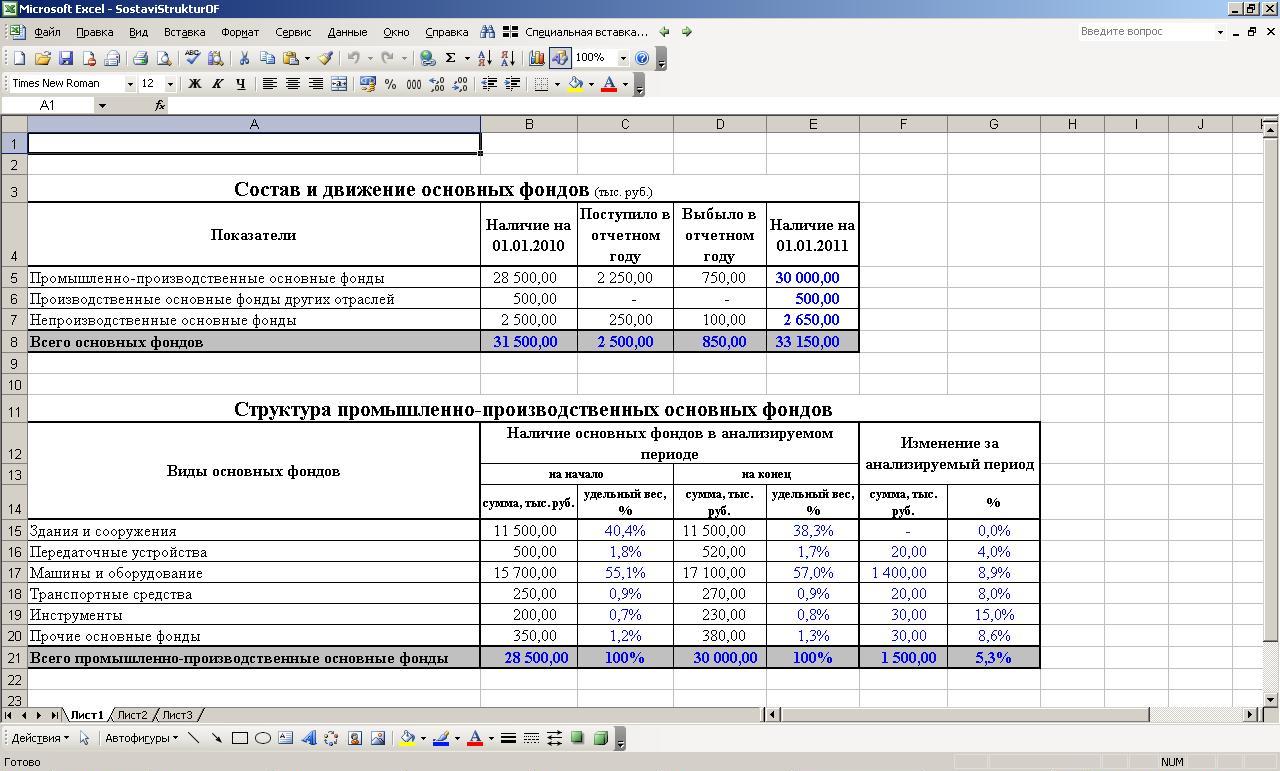Screen dimensions: 1280x771
Task: Open the Name Box dropdown arrow
Action: click(x=102, y=105)
